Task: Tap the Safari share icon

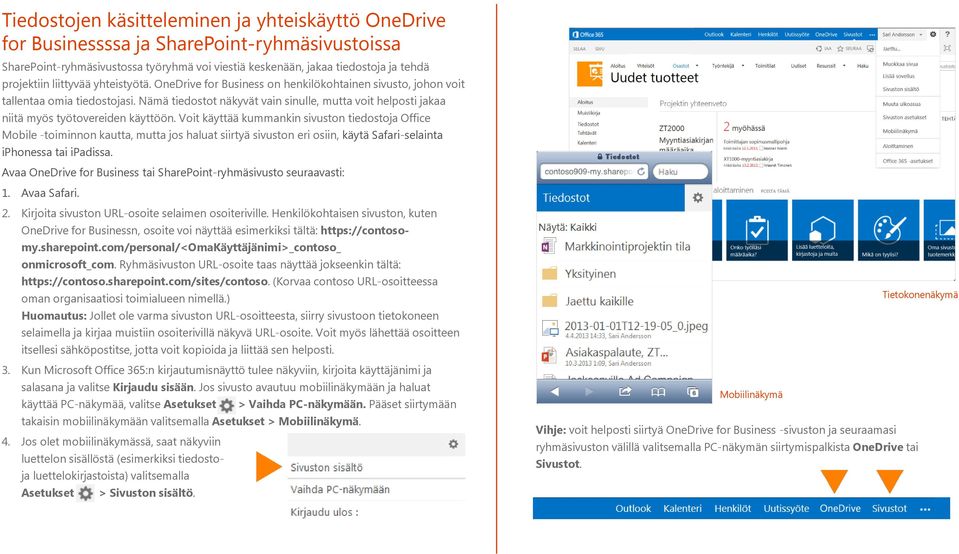Action: click(x=624, y=392)
